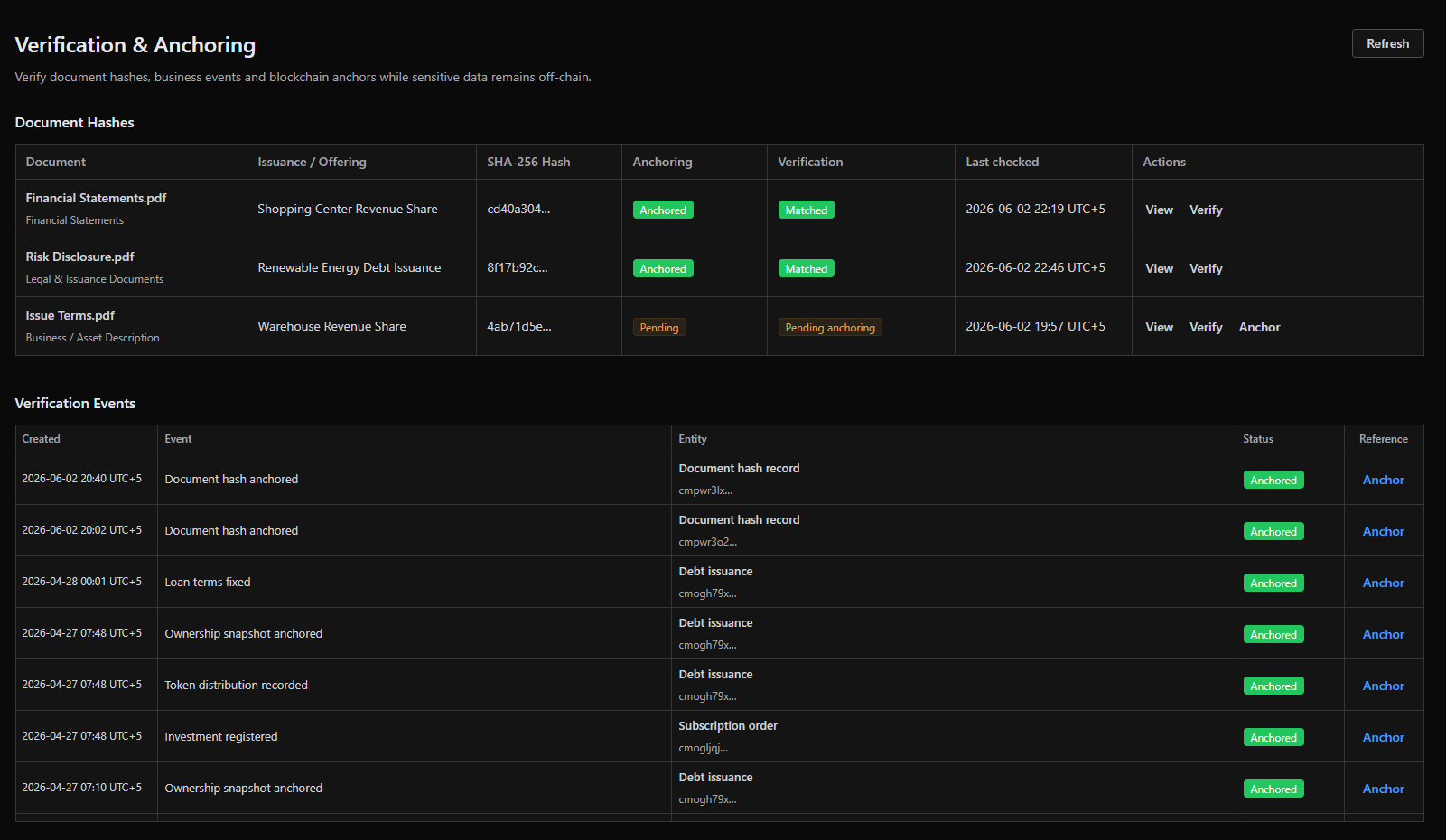The height and width of the screenshot is (840, 1446).
Task: Click the Risk Disclosure.pdf file name
Action: 79,257
